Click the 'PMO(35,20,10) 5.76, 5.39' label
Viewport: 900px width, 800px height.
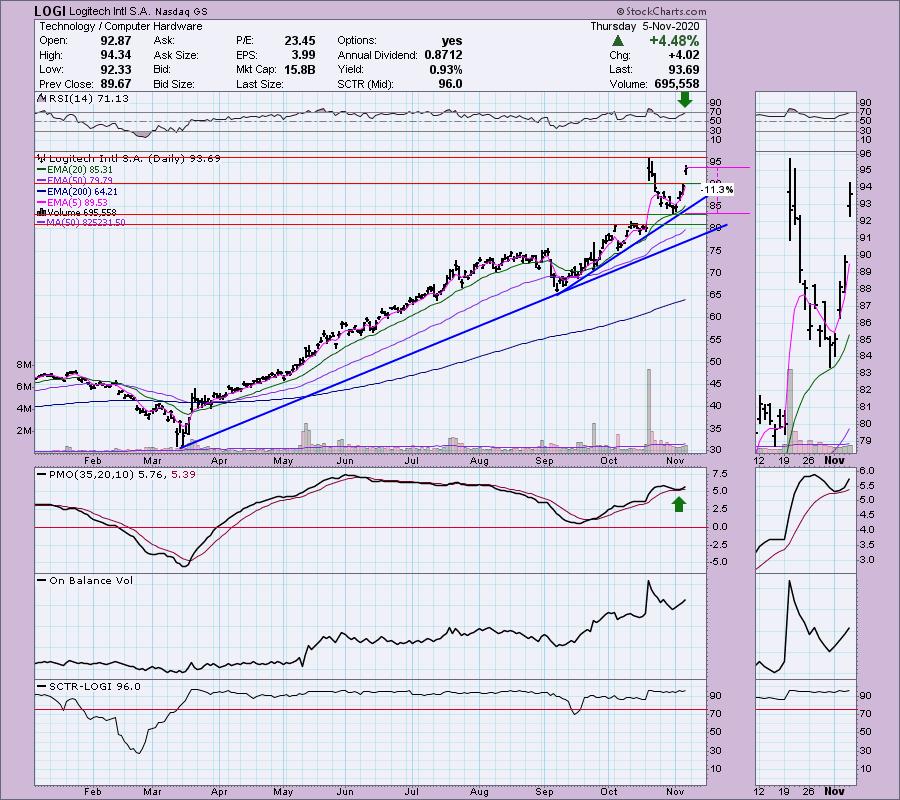122,475
